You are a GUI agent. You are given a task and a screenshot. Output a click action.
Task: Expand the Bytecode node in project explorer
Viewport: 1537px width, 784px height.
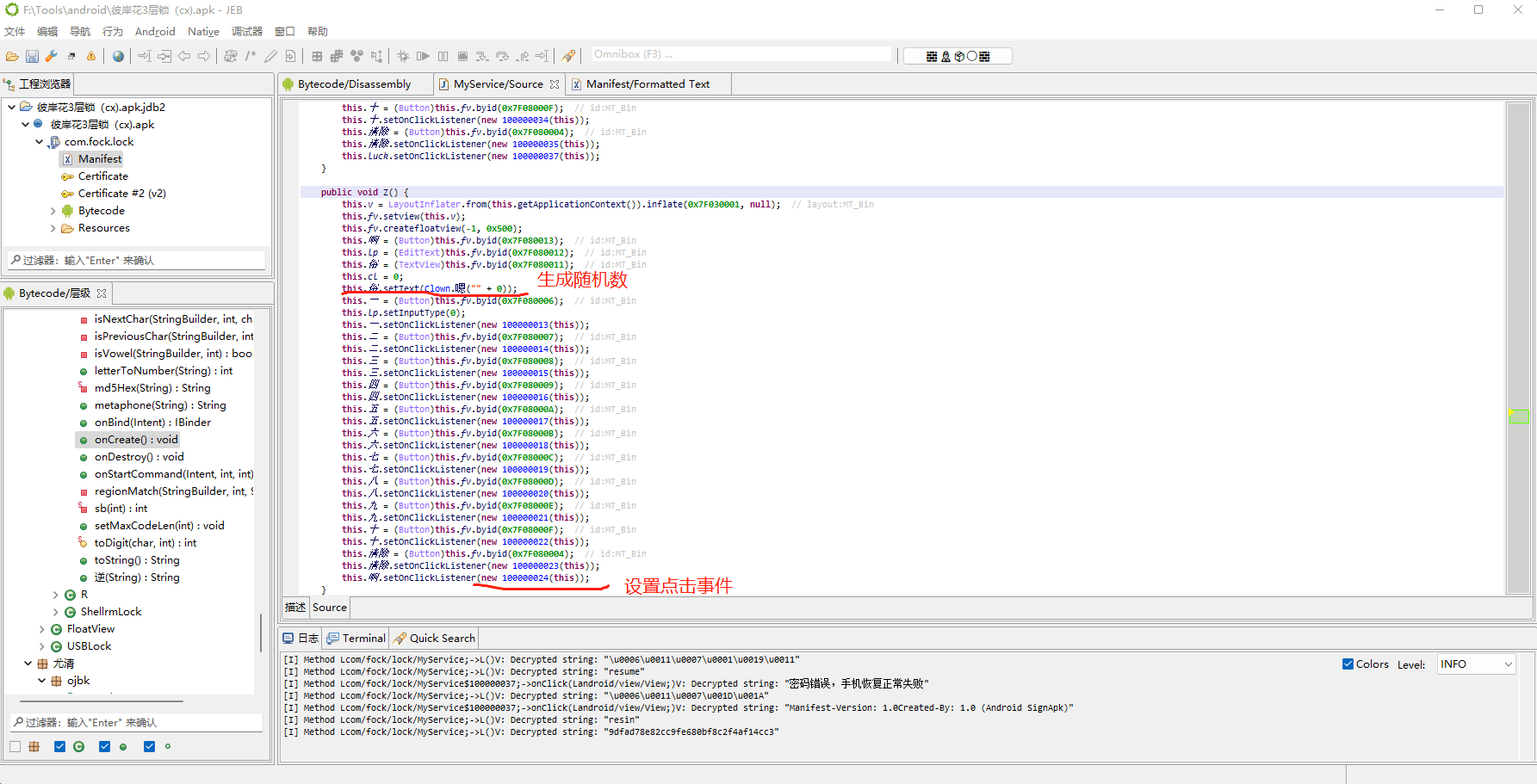53,210
